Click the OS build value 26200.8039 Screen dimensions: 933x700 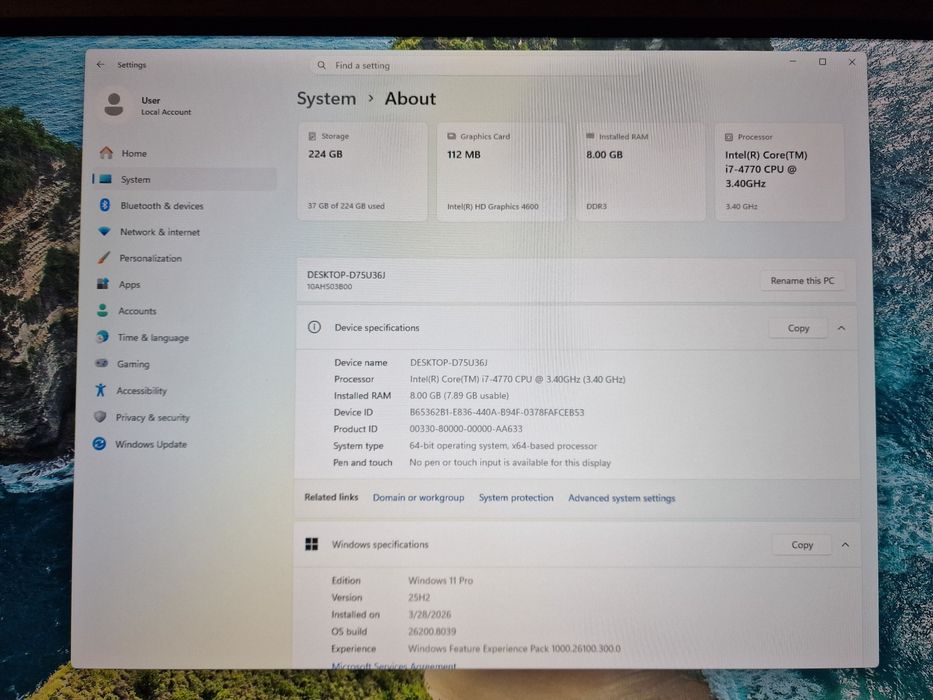click(x=432, y=632)
